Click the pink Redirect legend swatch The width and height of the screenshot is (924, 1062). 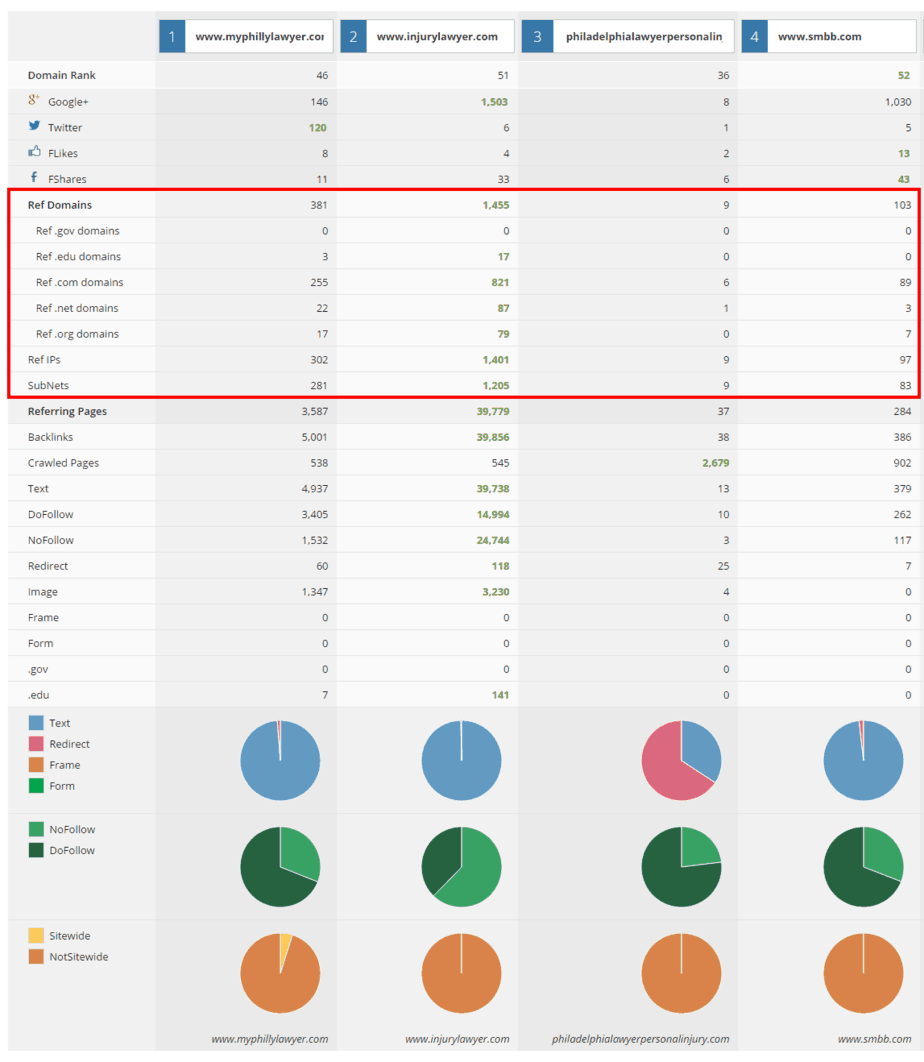pos(36,744)
